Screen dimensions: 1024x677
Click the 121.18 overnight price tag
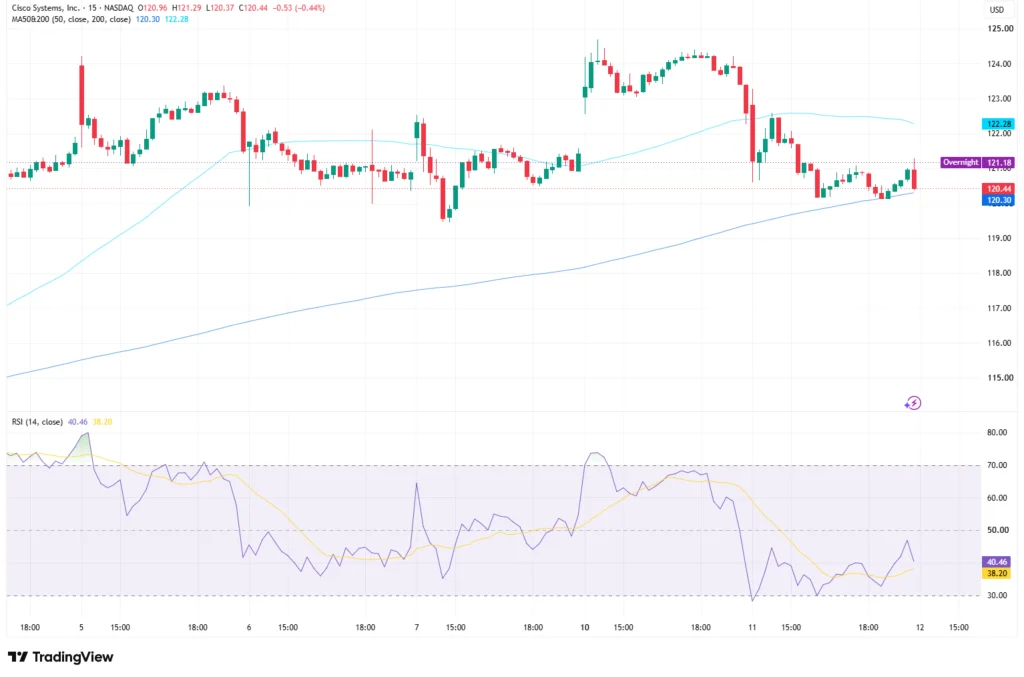pos(999,162)
